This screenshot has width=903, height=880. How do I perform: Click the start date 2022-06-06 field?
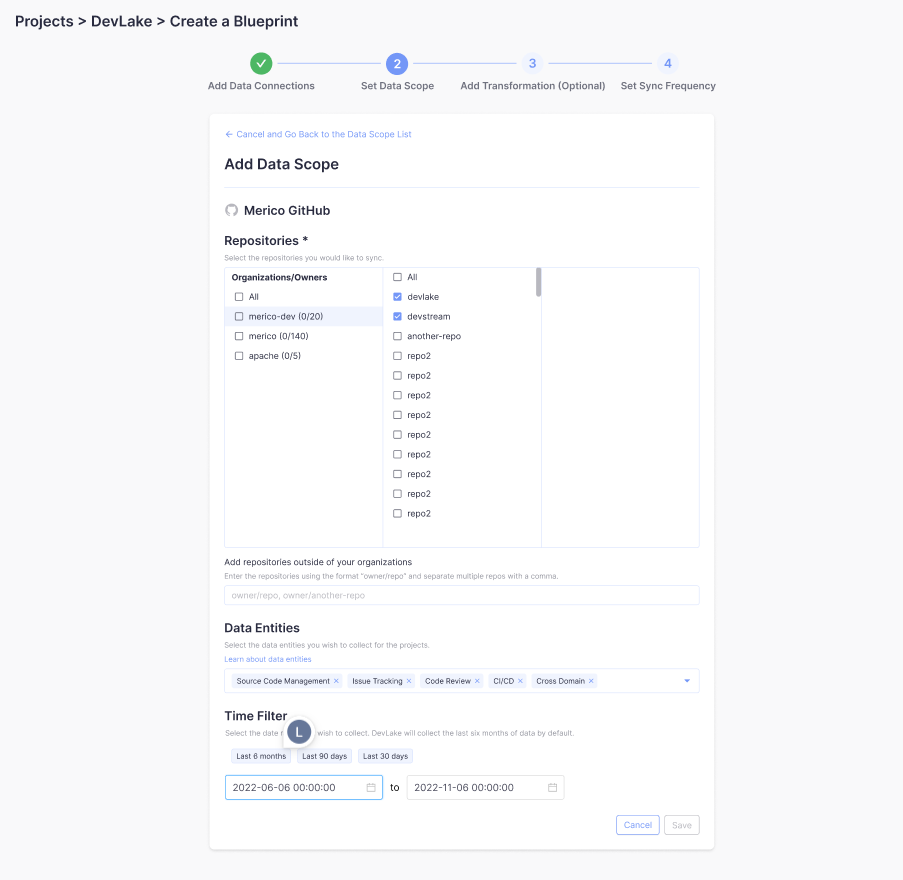pos(303,787)
